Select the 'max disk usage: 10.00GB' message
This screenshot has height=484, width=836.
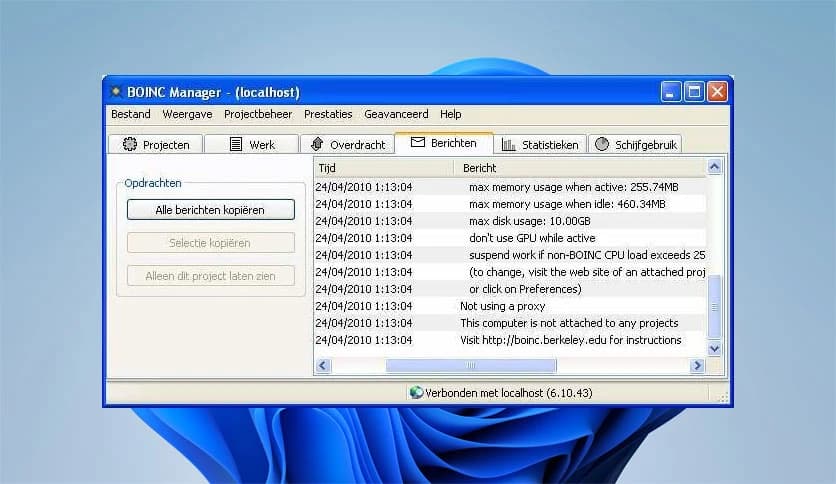[x=510, y=221]
